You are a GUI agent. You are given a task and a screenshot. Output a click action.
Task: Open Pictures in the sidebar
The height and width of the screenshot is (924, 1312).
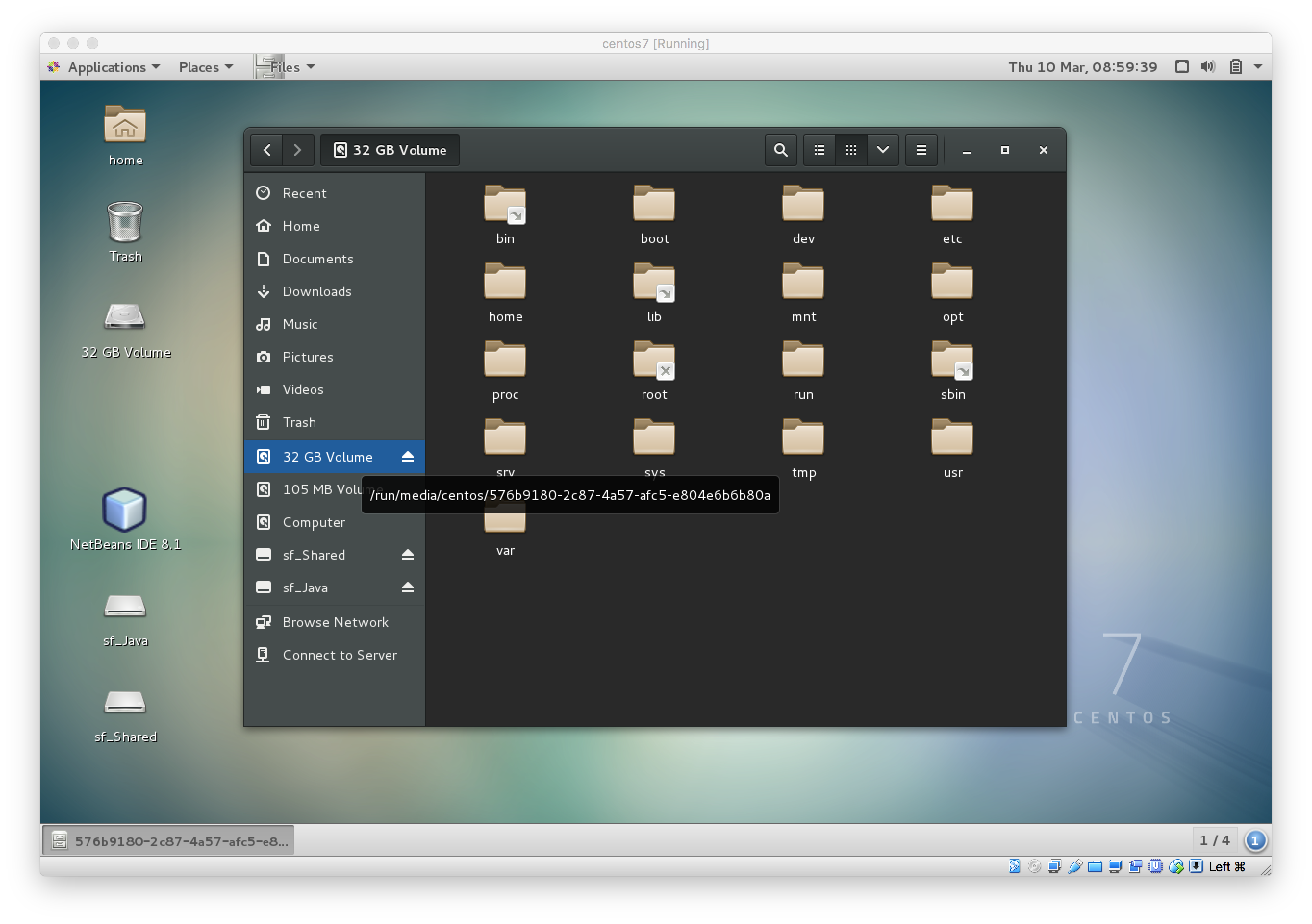pos(335,357)
